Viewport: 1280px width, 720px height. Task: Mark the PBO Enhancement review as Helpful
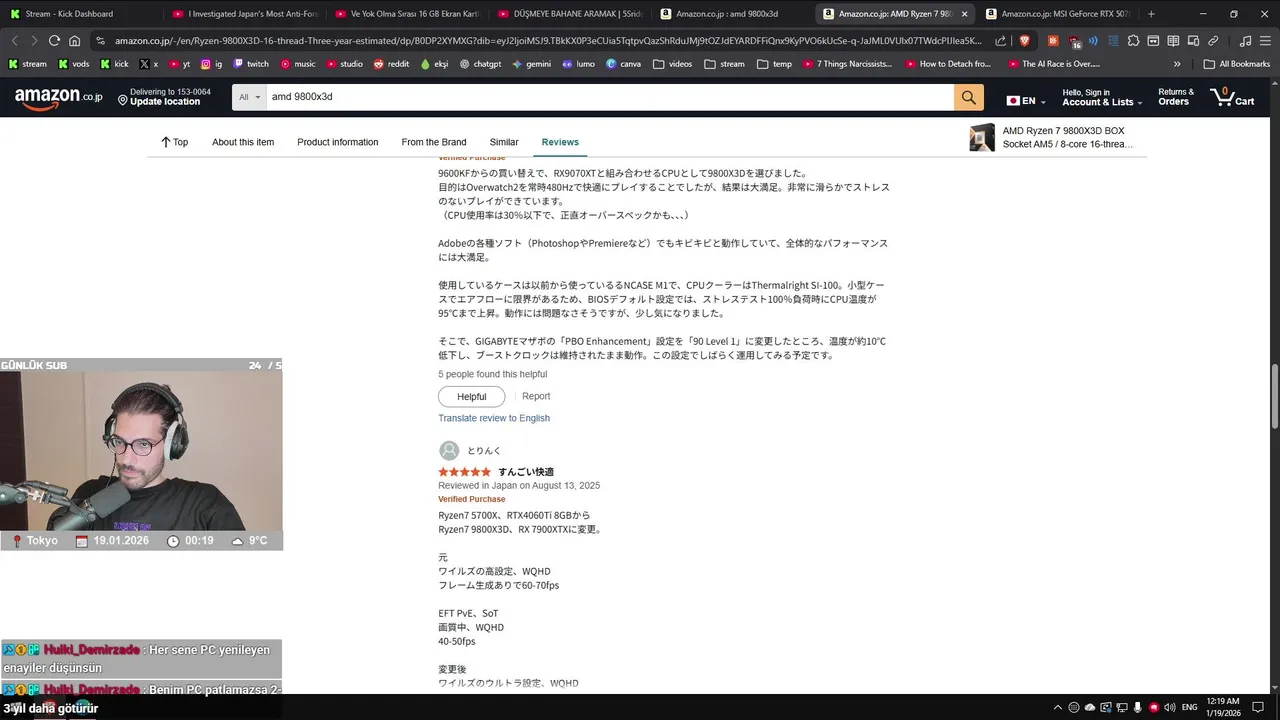(x=472, y=397)
